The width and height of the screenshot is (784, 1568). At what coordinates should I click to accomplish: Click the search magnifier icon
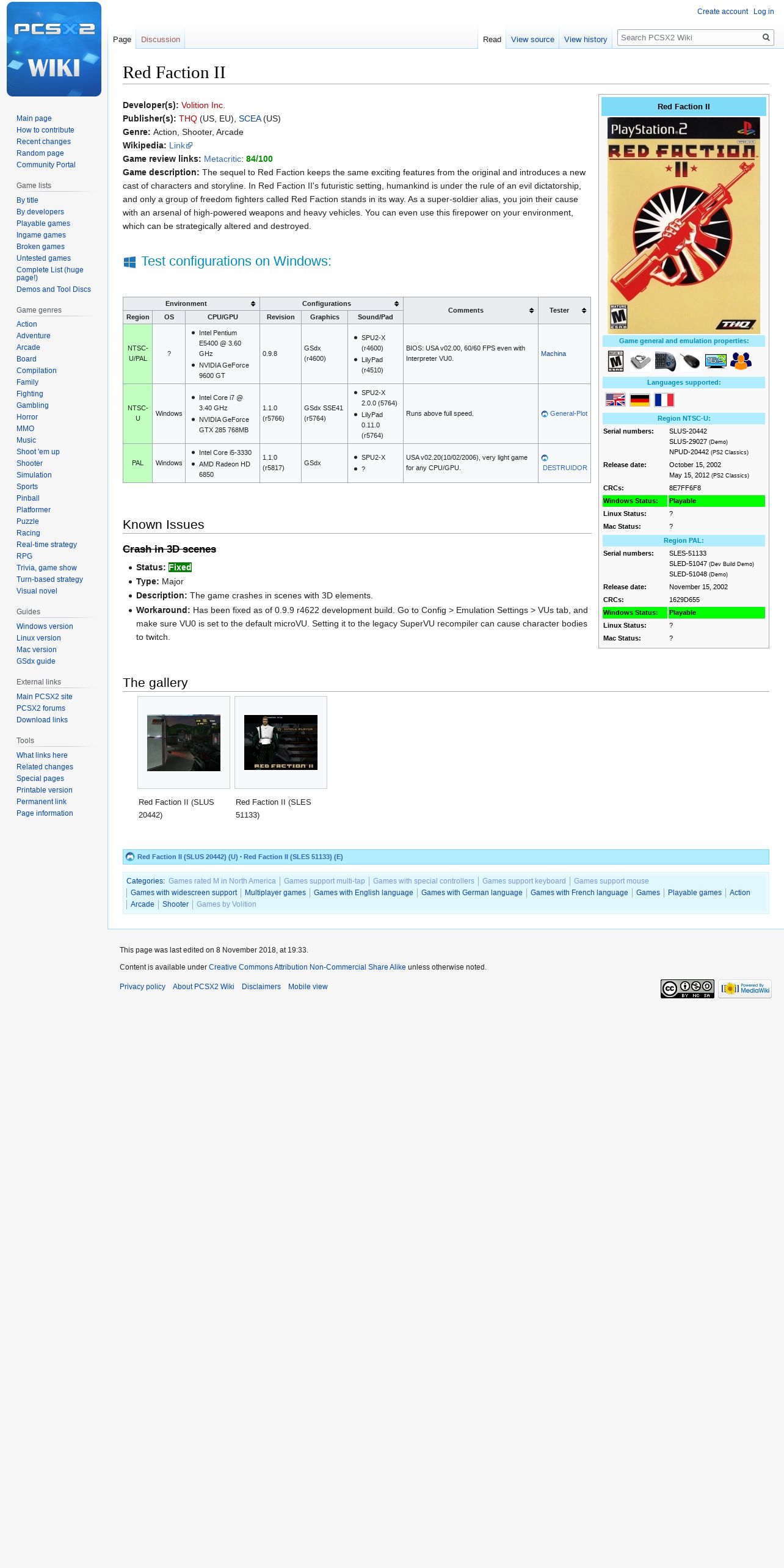(766, 37)
